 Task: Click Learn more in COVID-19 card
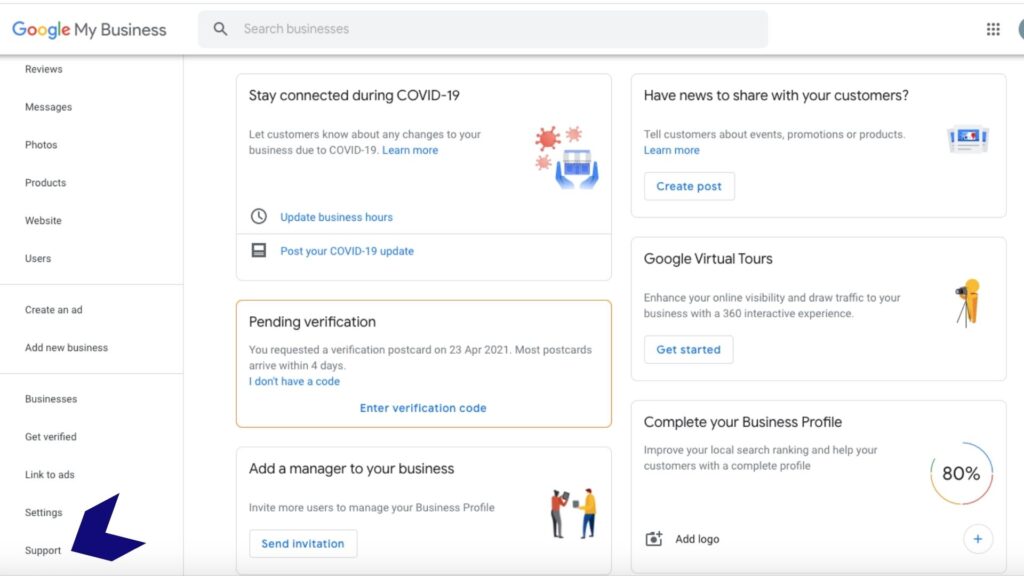pos(410,150)
